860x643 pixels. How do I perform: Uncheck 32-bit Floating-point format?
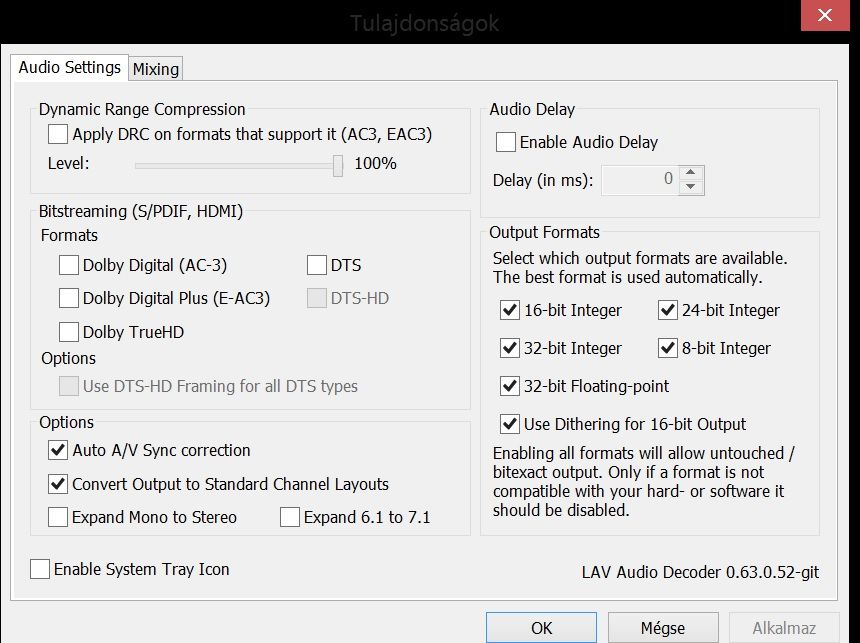point(510,386)
